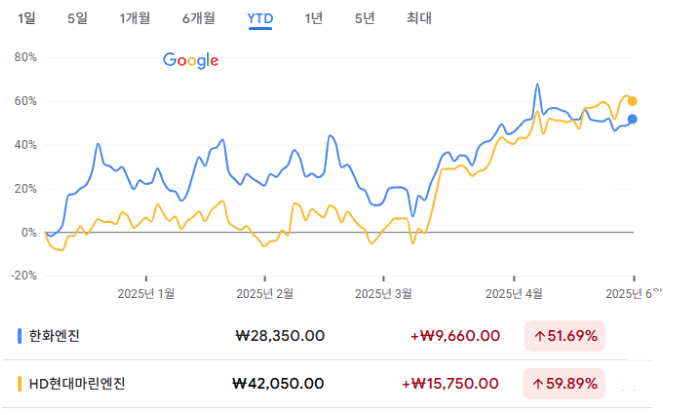Click the 51.69% gain badge
This screenshot has height=415, width=678.
click(565, 336)
